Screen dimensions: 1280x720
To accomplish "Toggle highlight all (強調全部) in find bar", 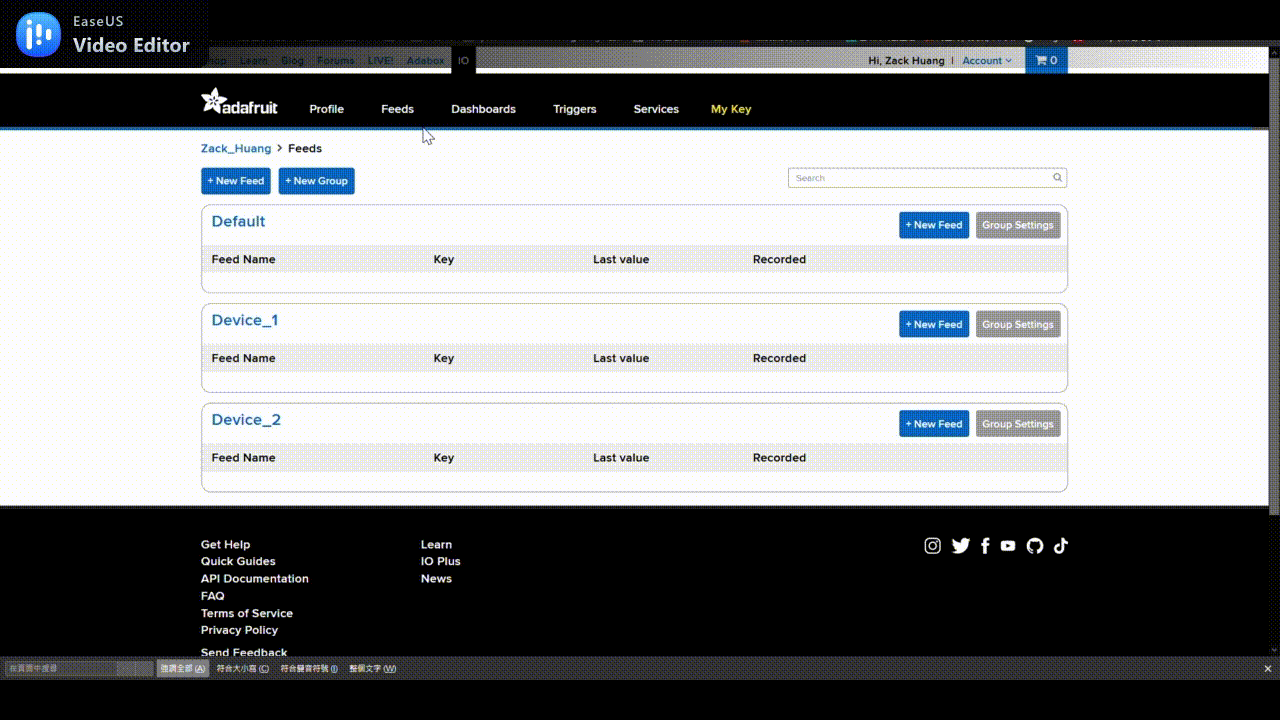I will 183,669.
